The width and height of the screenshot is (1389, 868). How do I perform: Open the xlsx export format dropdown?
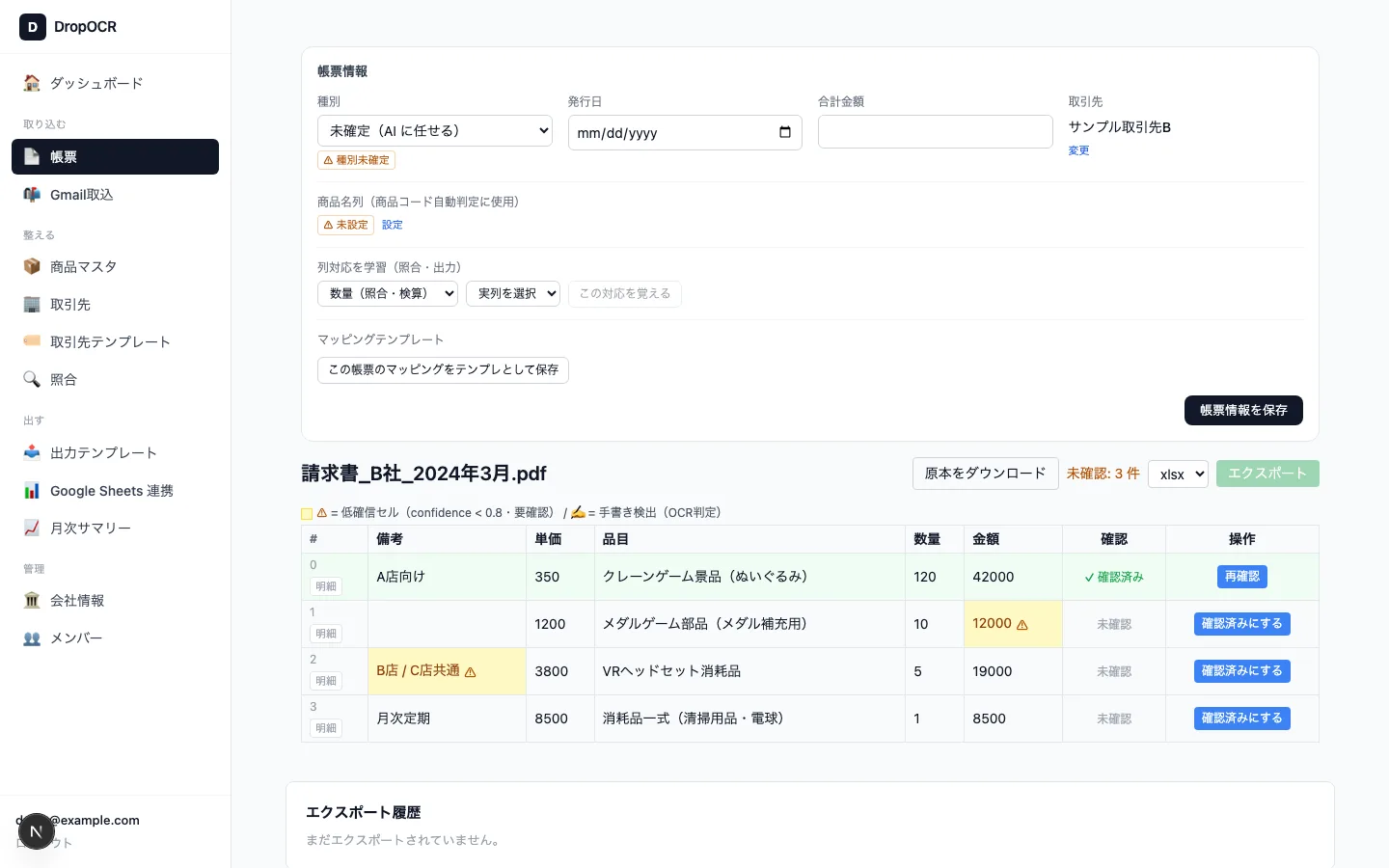click(1178, 474)
